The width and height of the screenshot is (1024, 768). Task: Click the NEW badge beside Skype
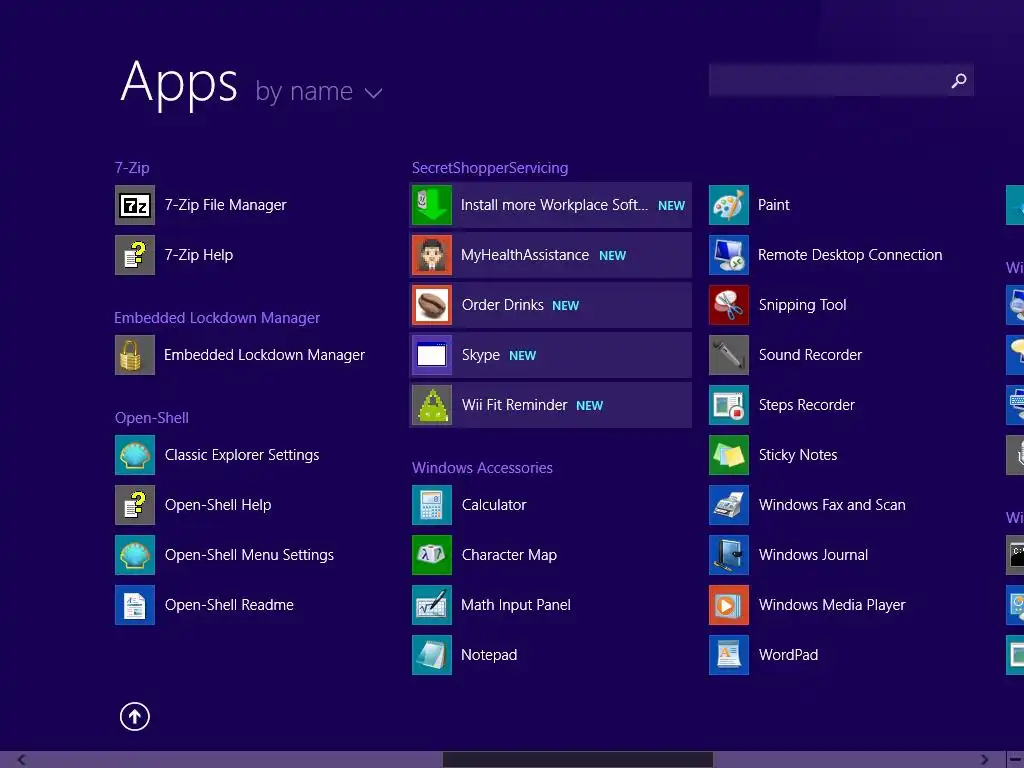pyautogui.click(x=522, y=356)
